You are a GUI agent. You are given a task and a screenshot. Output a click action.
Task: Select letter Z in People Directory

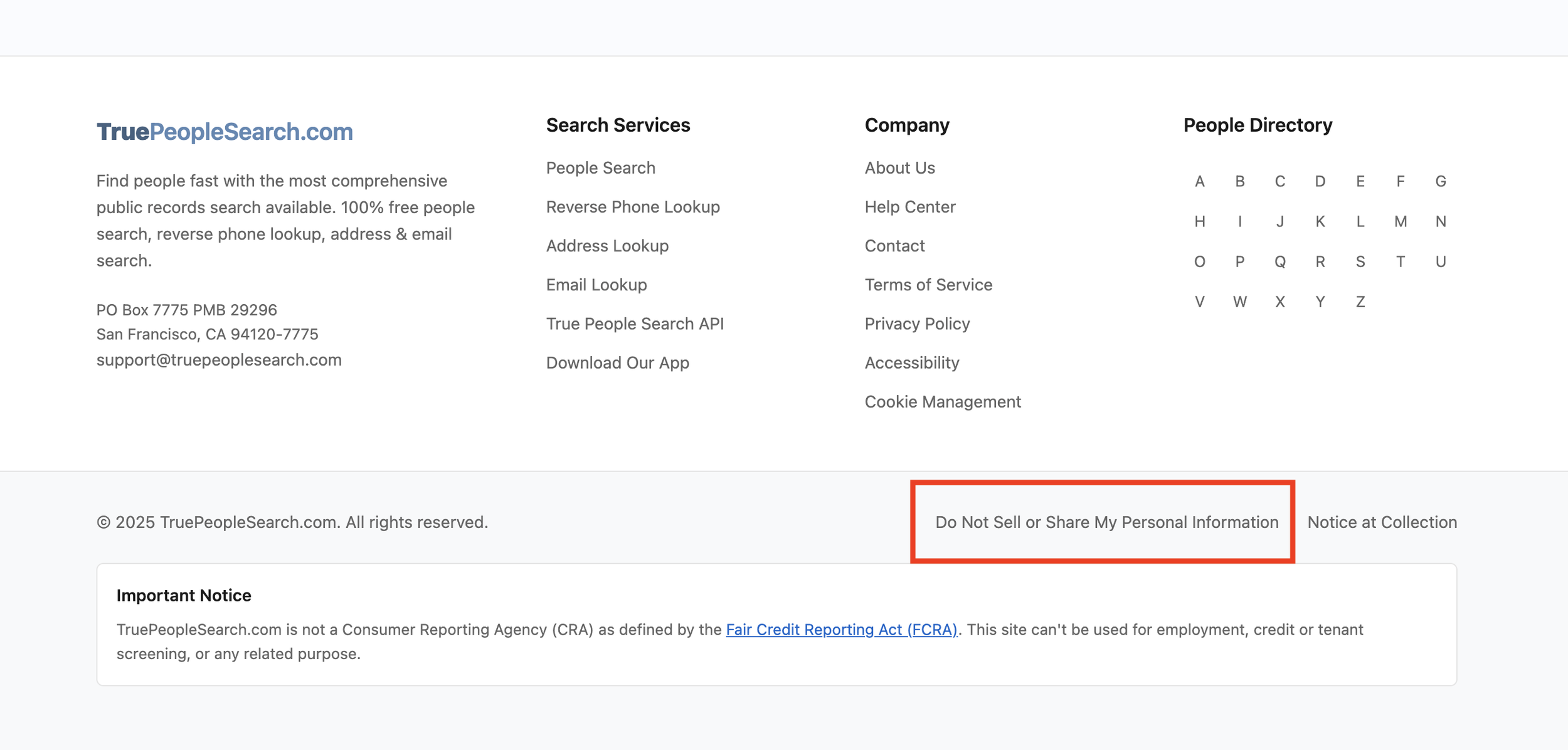pyautogui.click(x=1360, y=302)
